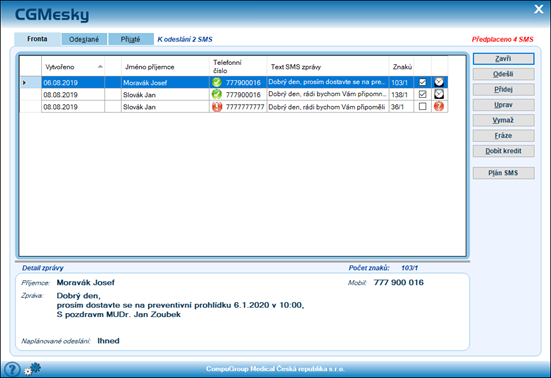The width and height of the screenshot is (551, 378).
Task: Click red warning status icon in the 36/1 row
Action: point(439,106)
